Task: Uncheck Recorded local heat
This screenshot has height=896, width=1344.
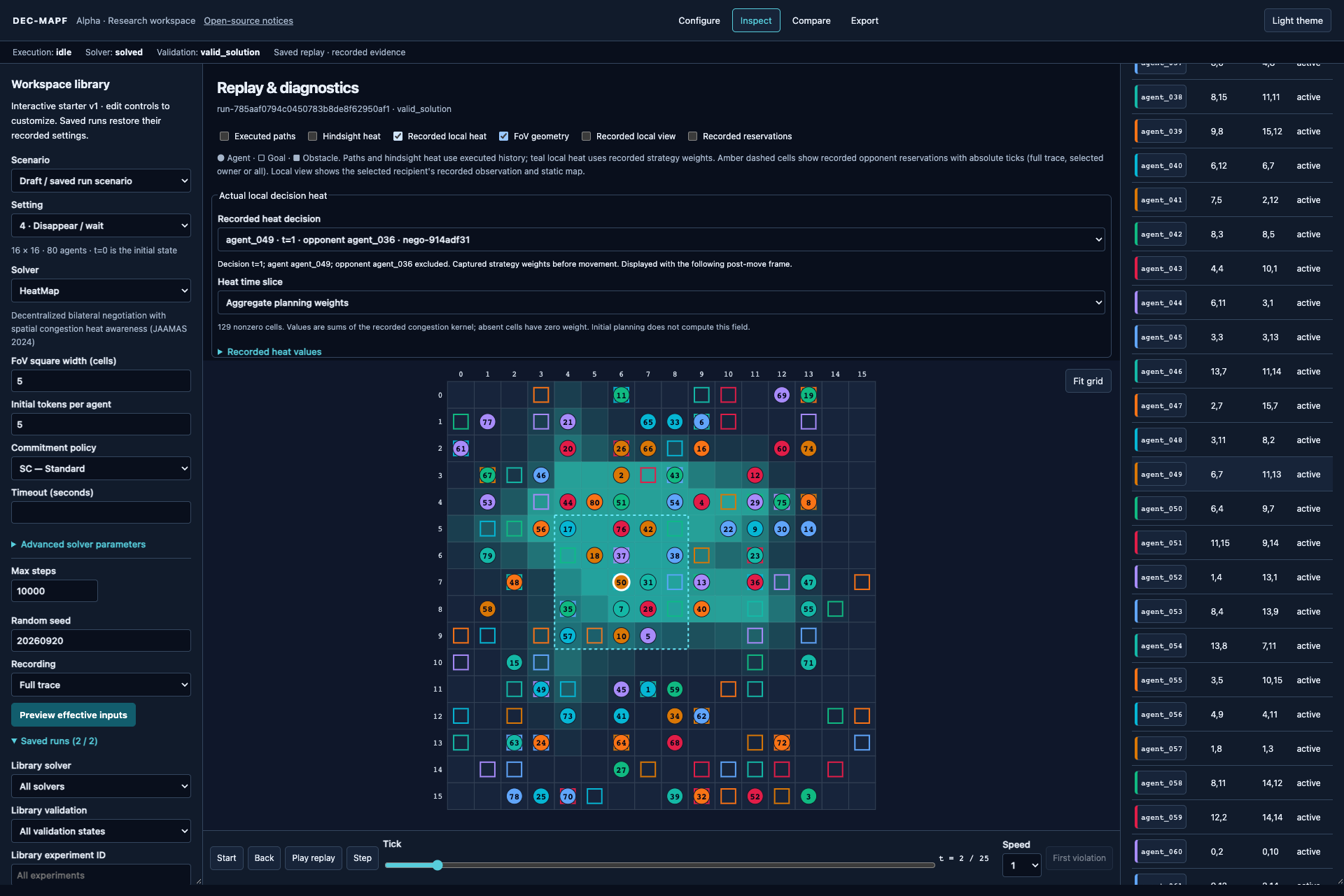Action: pyautogui.click(x=398, y=136)
